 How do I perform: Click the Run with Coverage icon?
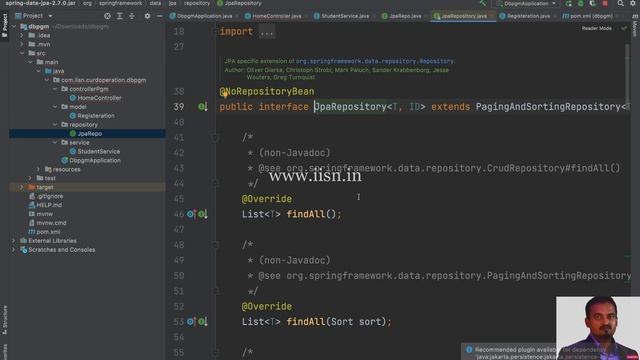(593, 3)
